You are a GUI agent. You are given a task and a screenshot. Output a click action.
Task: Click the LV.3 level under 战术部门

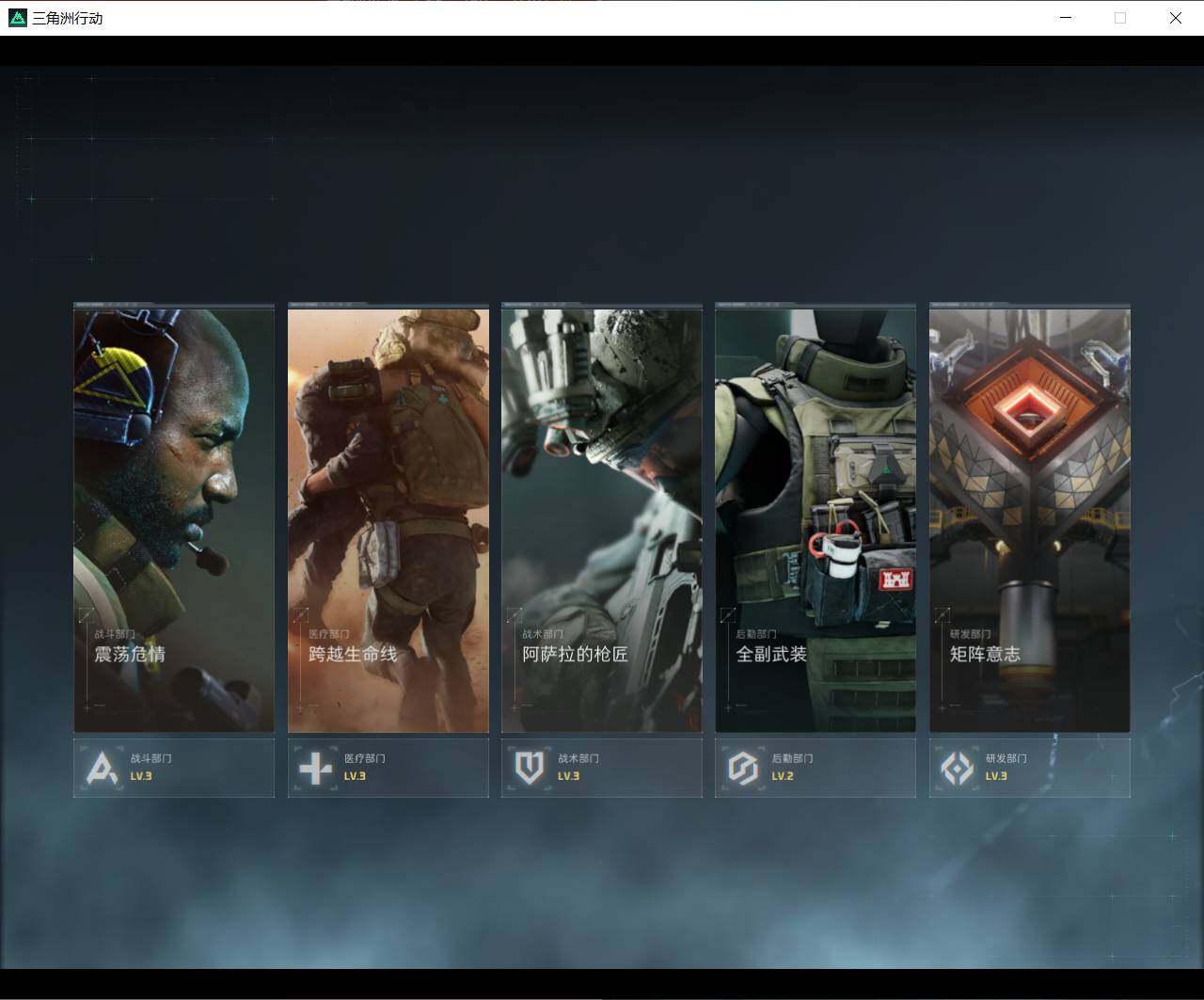[568, 776]
